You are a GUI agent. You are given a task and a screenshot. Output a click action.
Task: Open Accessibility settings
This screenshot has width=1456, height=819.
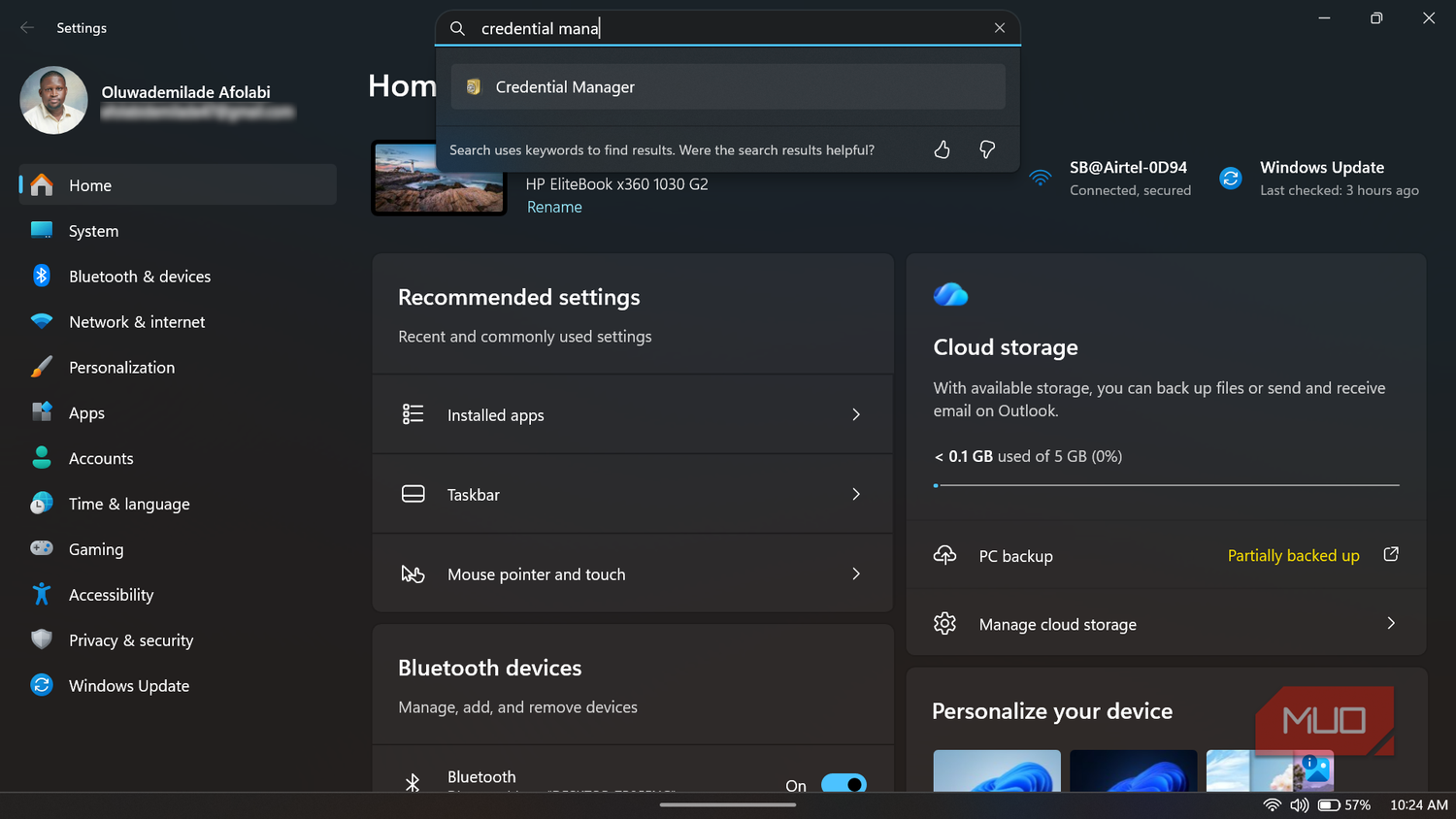tap(178, 595)
